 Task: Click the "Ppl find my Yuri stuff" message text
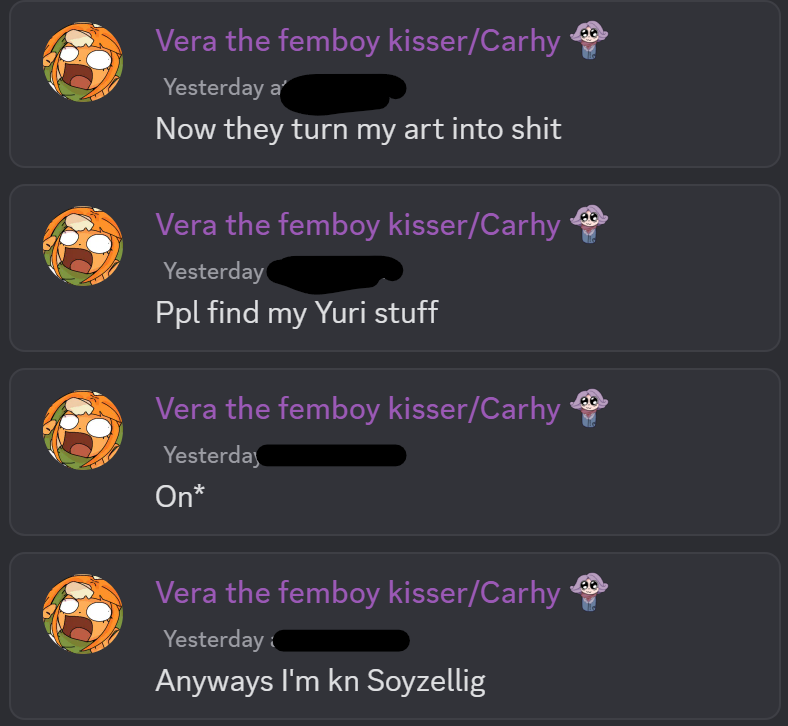pos(296,313)
